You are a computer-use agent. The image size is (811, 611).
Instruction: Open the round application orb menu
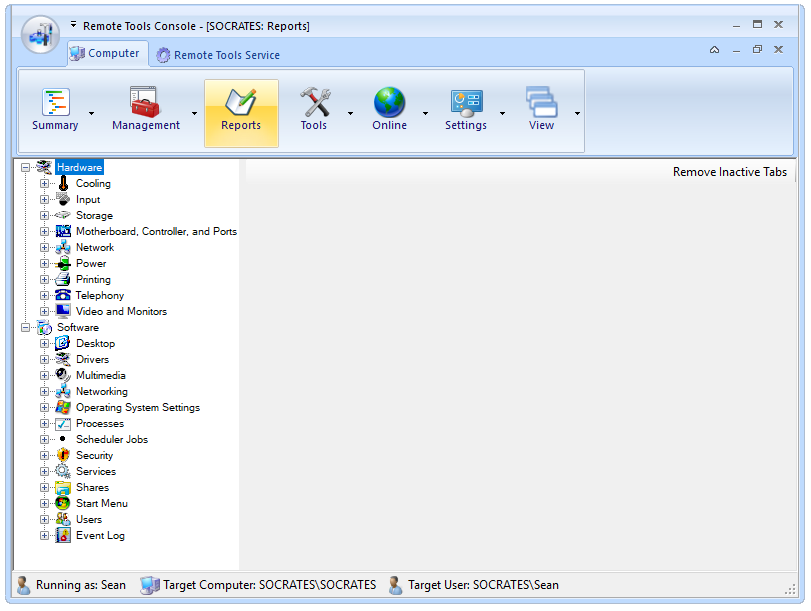click(x=40, y=35)
